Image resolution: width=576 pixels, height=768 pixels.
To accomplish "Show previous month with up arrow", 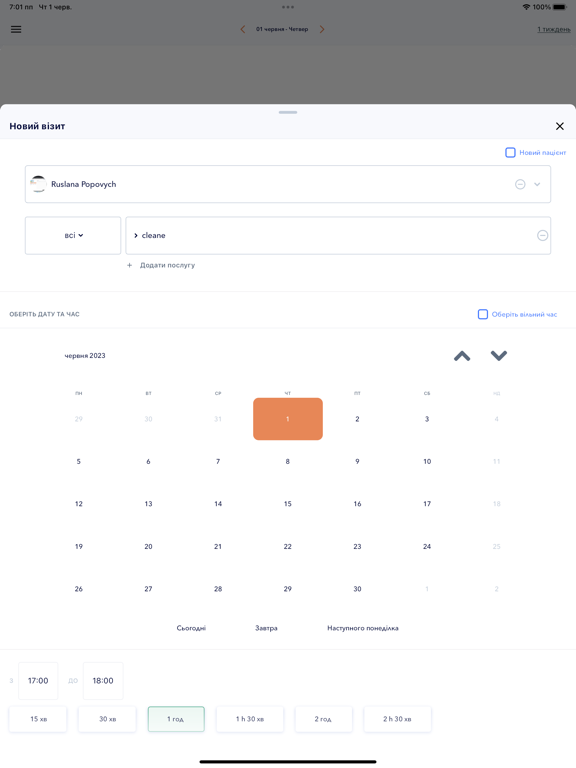I will (x=462, y=356).
